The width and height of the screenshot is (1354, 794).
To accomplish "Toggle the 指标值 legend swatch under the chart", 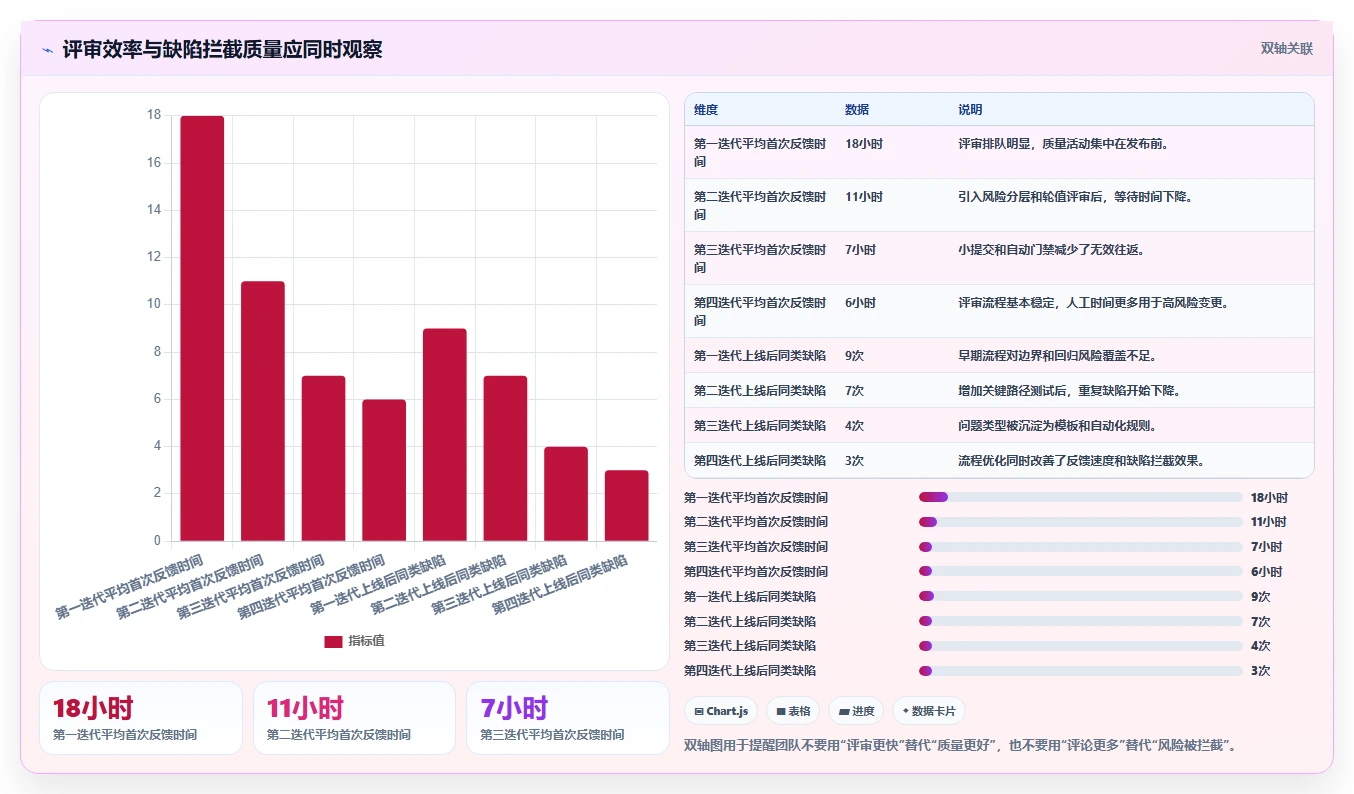I will [333, 641].
